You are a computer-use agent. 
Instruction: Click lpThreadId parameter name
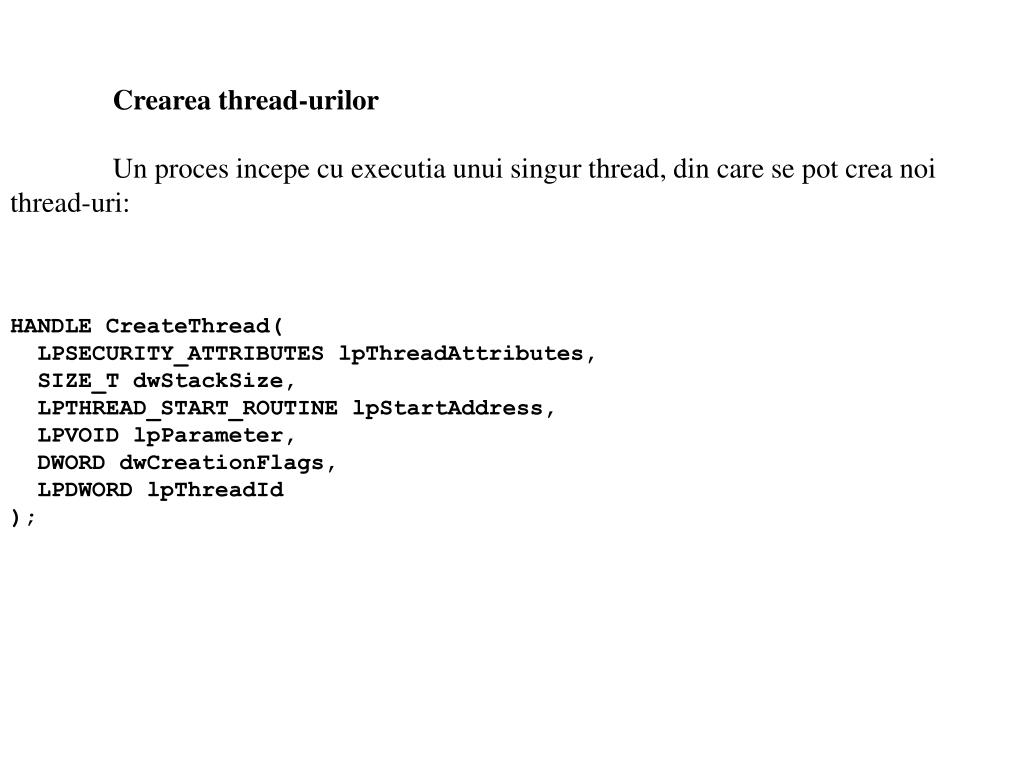[x=216, y=490]
